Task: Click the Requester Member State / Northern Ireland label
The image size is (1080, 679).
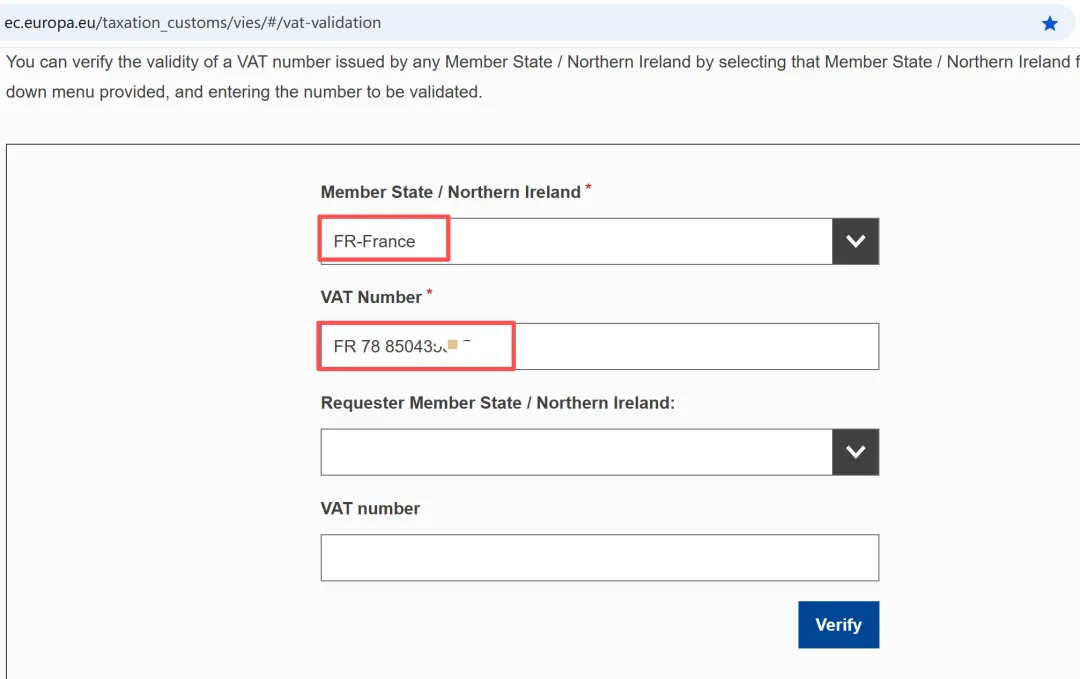Action: [497, 403]
